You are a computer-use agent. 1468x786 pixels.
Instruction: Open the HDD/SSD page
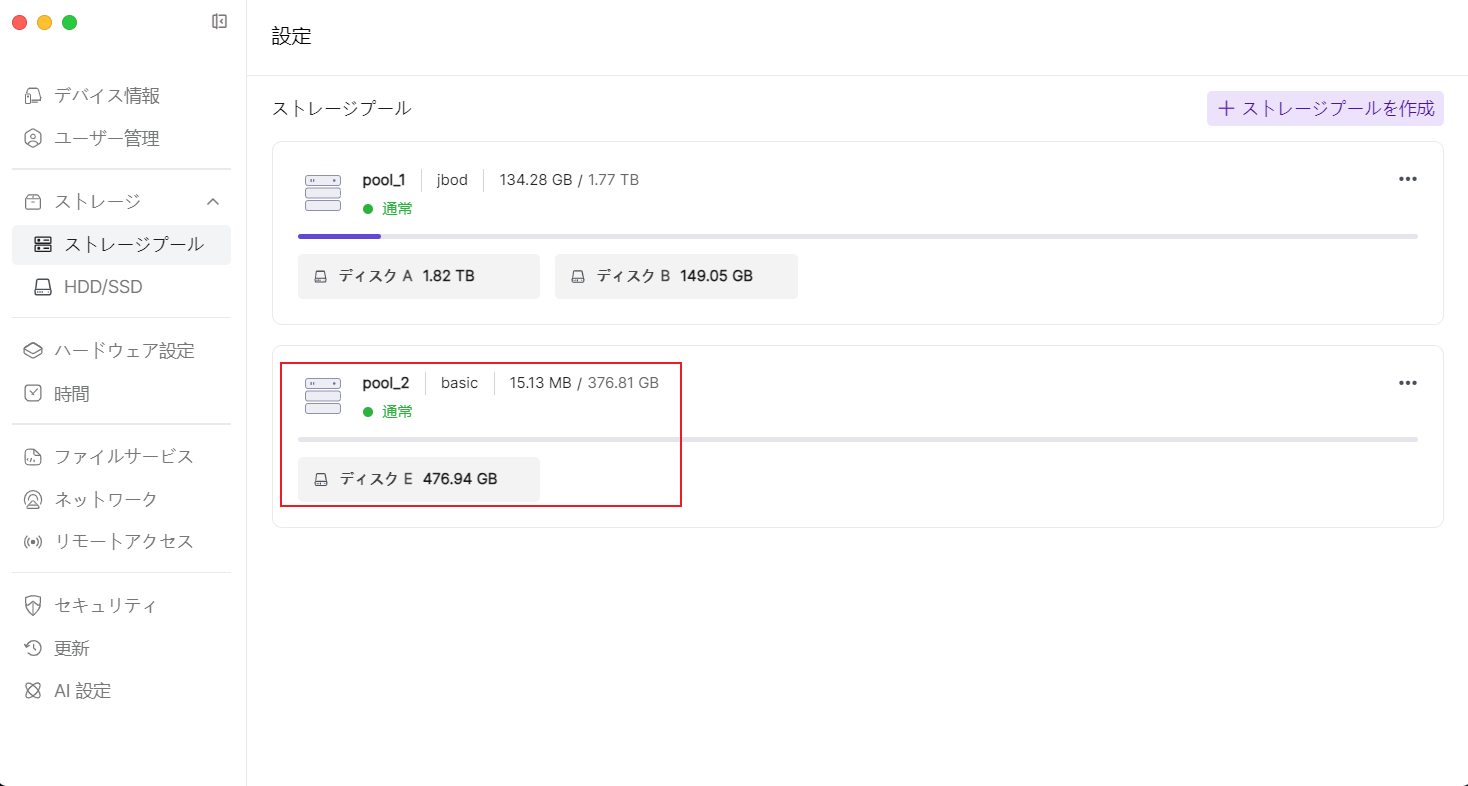[103, 288]
